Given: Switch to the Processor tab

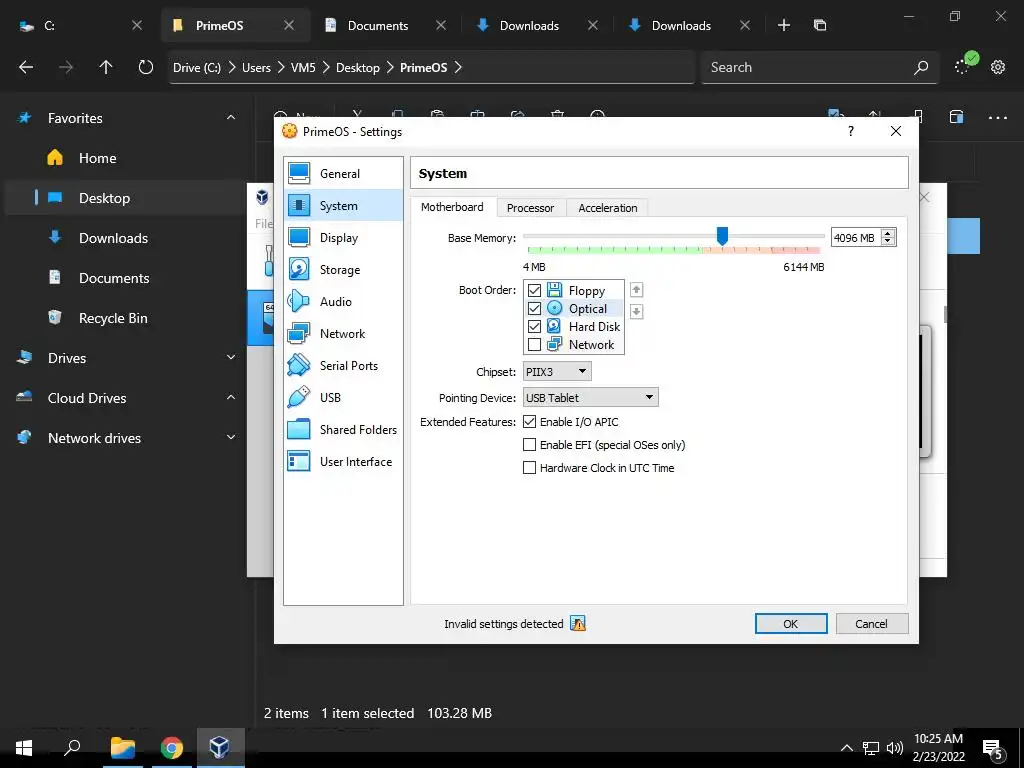Looking at the screenshot, I should [x=530, y=208].
